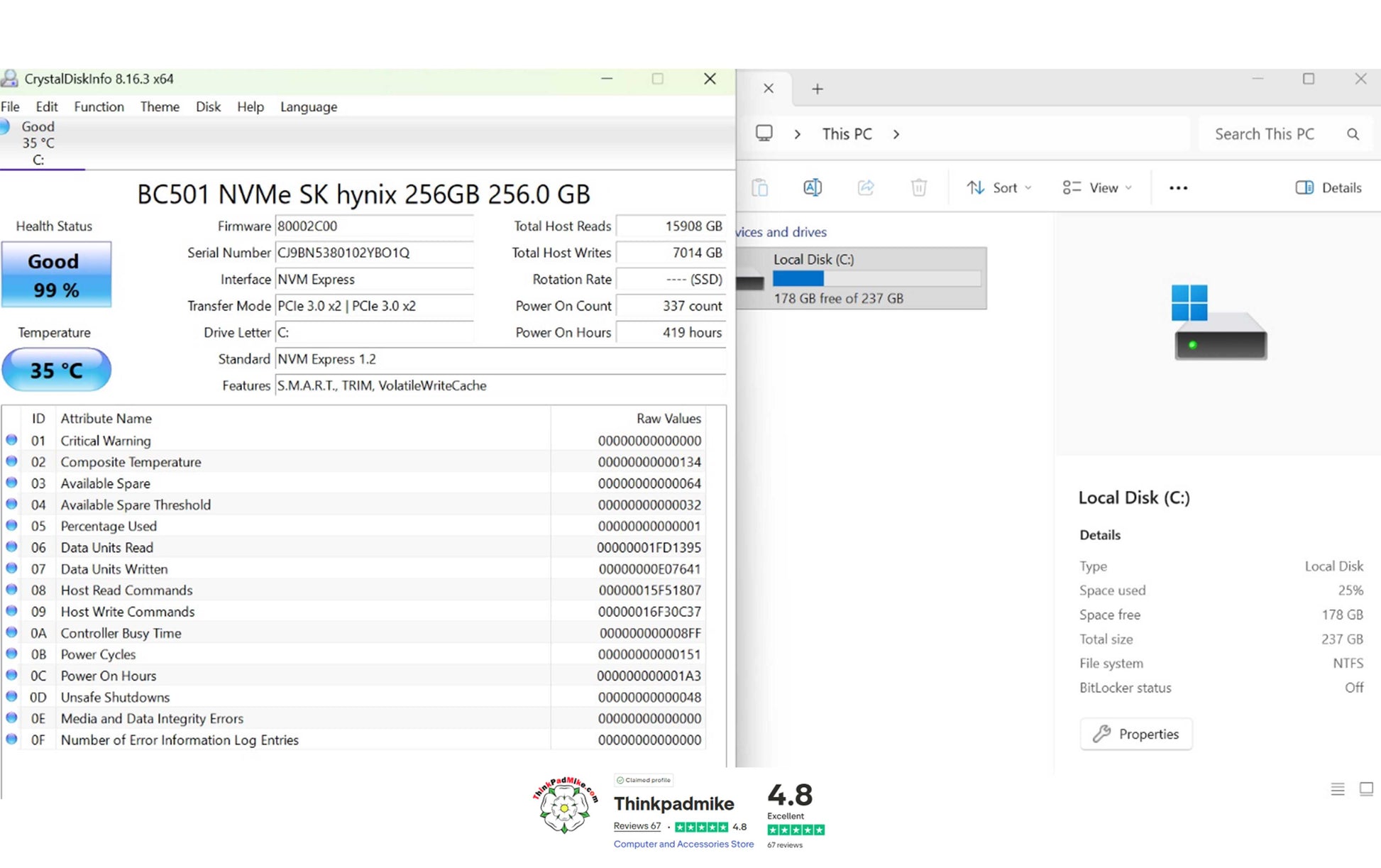Switch to list view layout icon
This screenshot has height=868, width=1381.
[1337, 789]
